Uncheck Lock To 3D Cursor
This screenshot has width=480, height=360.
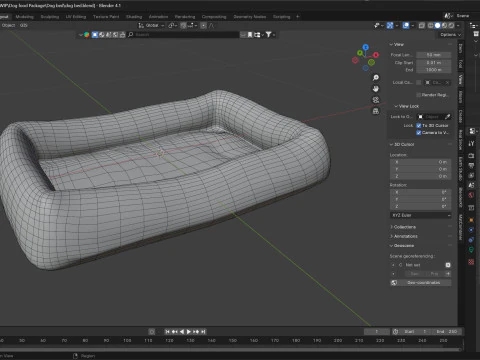coord(419,125)
